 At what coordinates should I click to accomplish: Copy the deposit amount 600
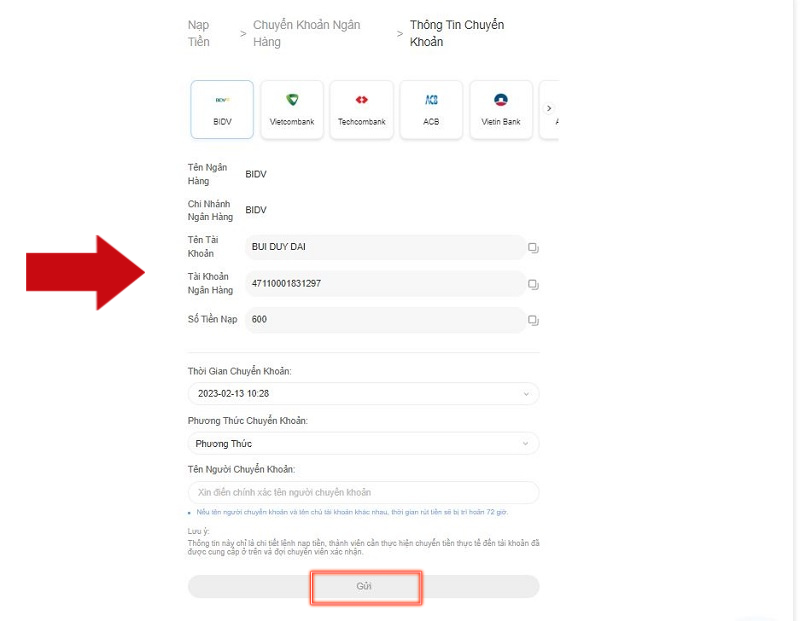[532, 321]
